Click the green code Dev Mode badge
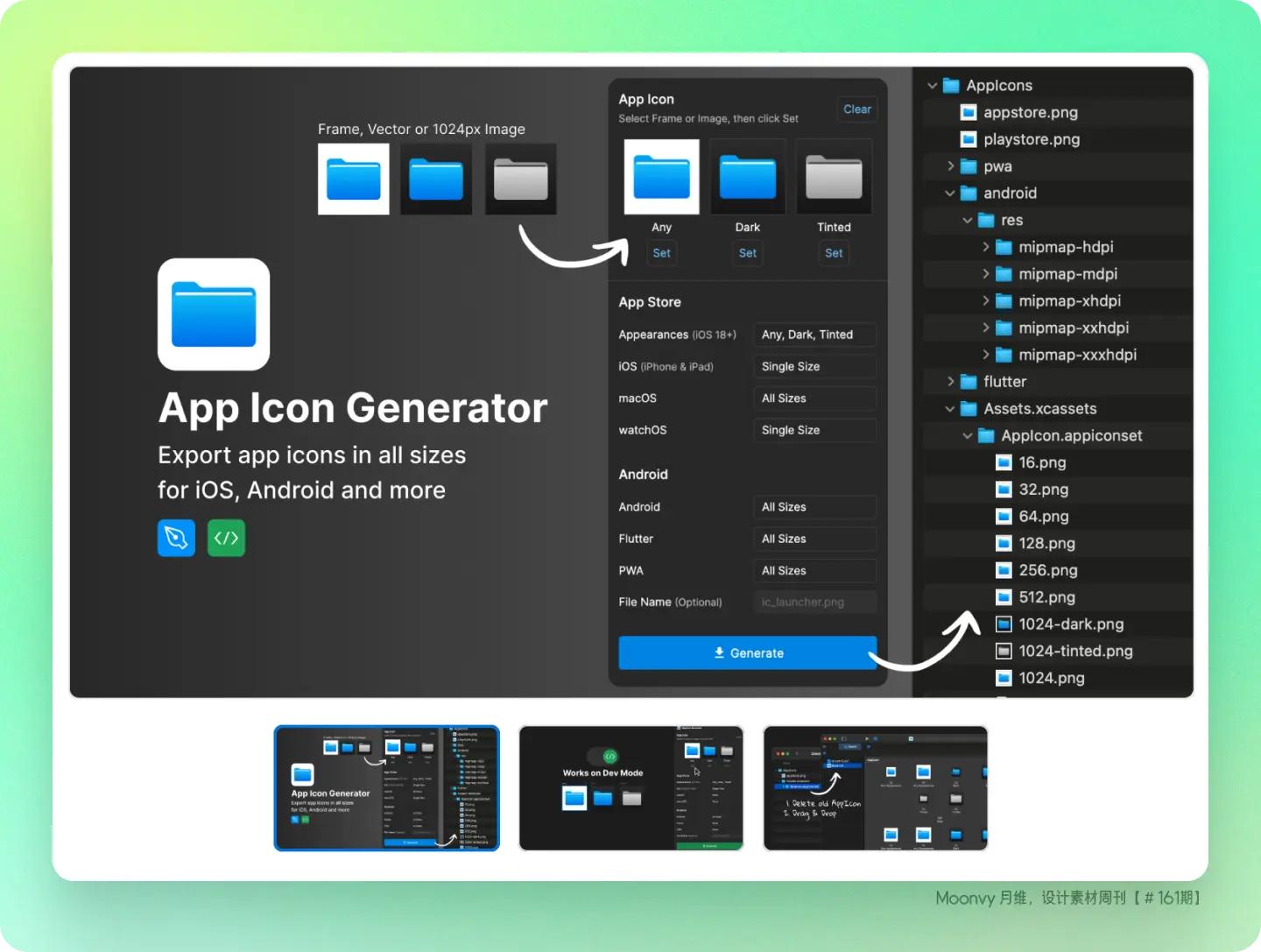Screen dimensions: 1261x952 click(226, 538)
